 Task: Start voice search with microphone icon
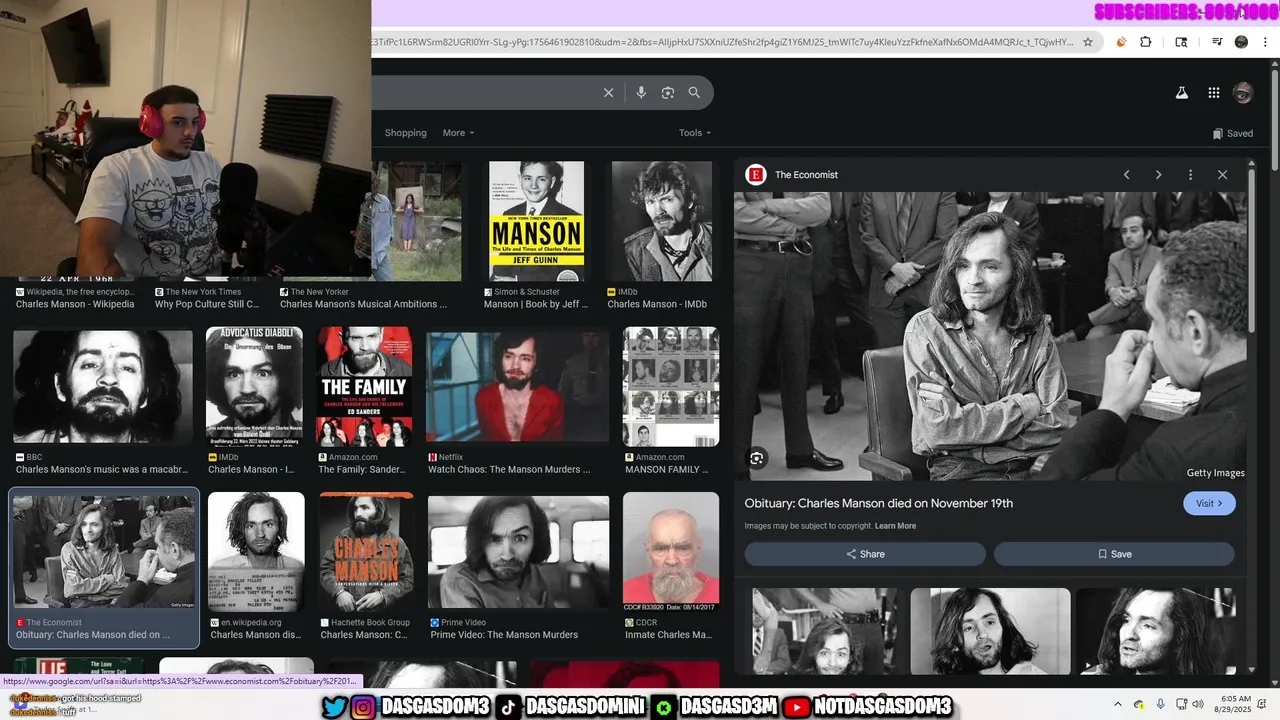click(641, 93)
